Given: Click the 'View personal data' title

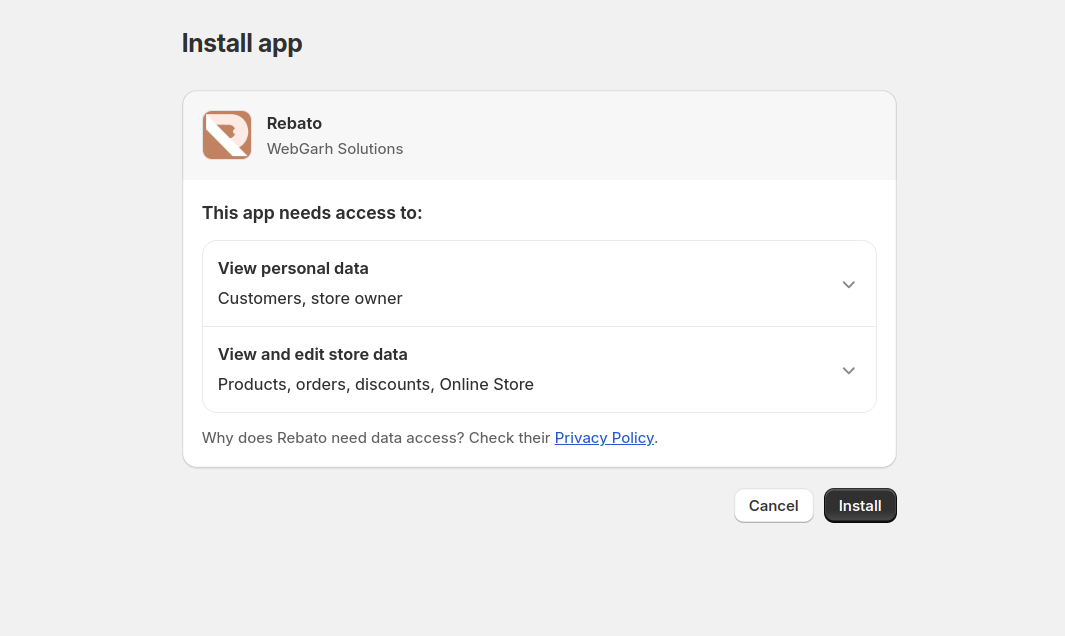Looking at the screenshot, I should click(x=293, y=268).
